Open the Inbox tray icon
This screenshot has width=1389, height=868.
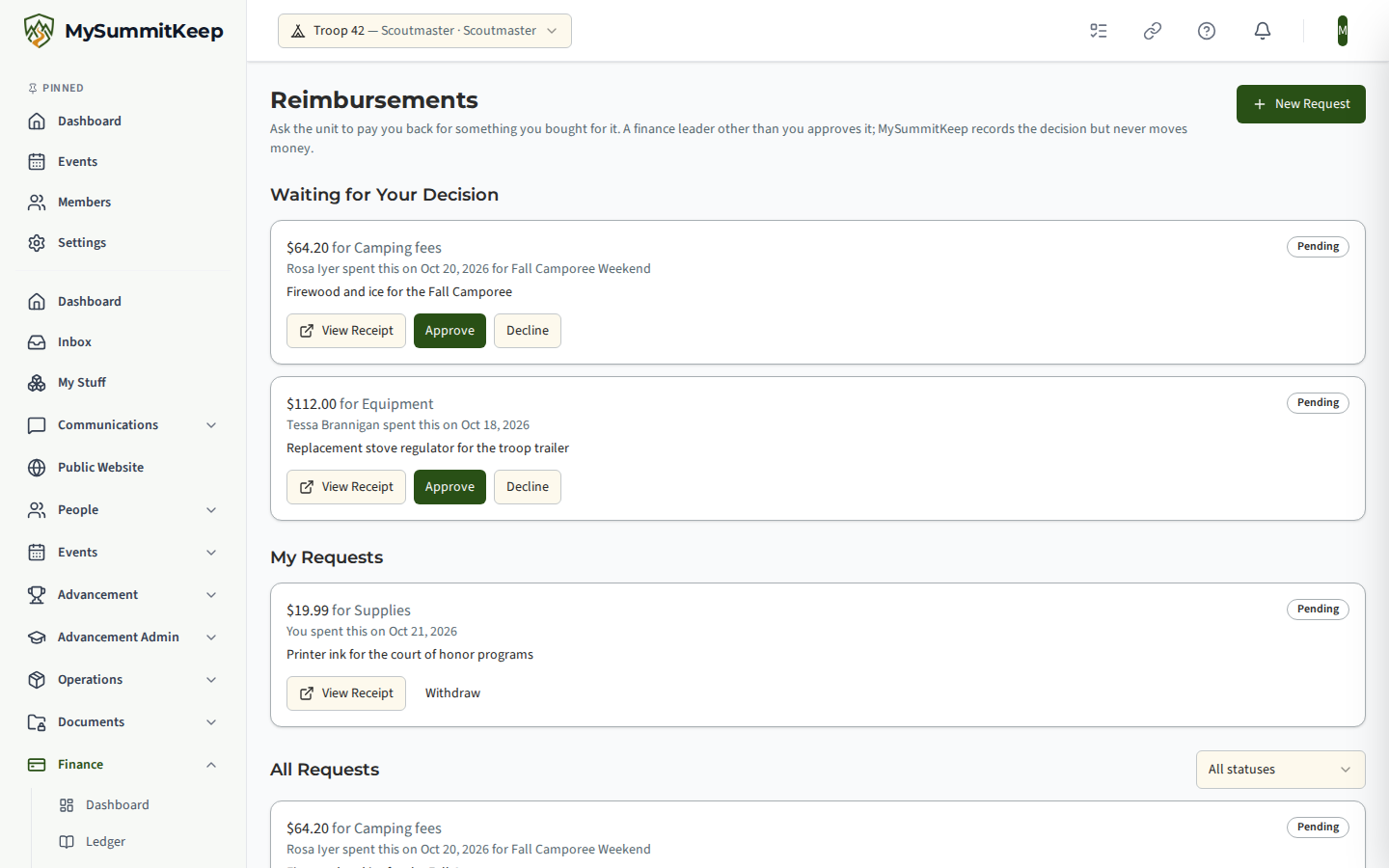tap(123, 342)
